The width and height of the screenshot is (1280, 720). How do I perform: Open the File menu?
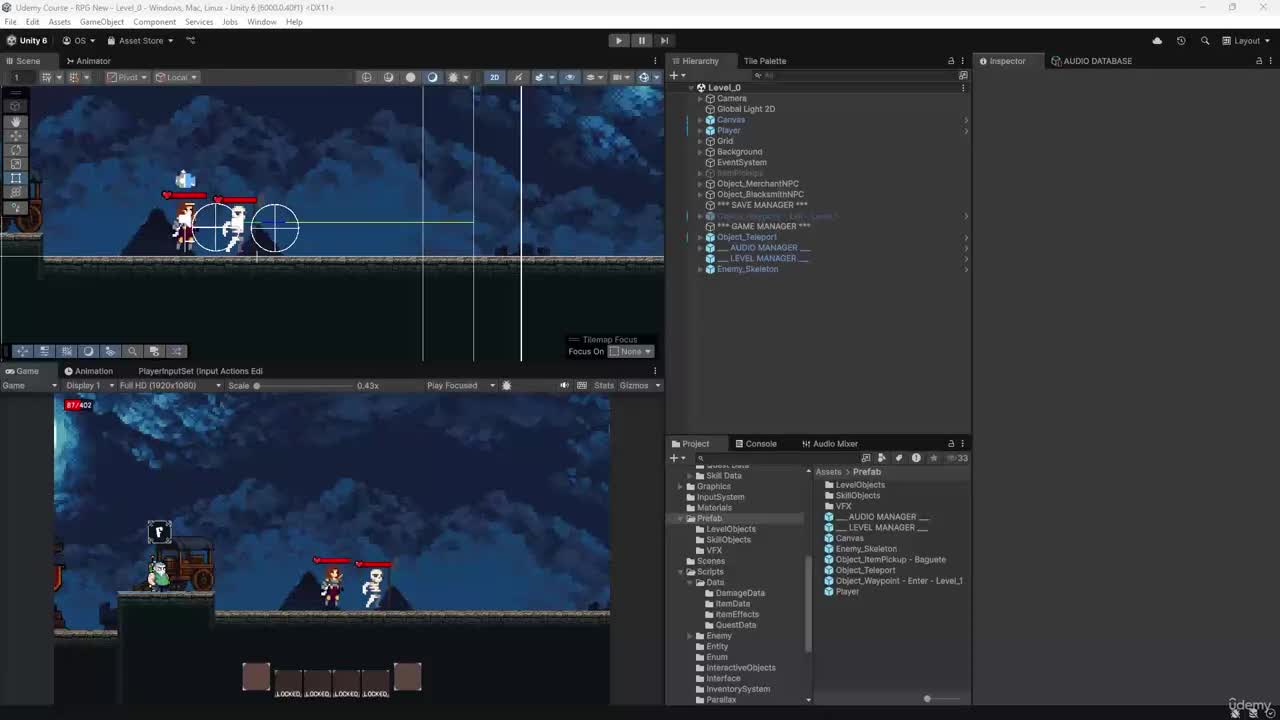[x=10, y=22]
